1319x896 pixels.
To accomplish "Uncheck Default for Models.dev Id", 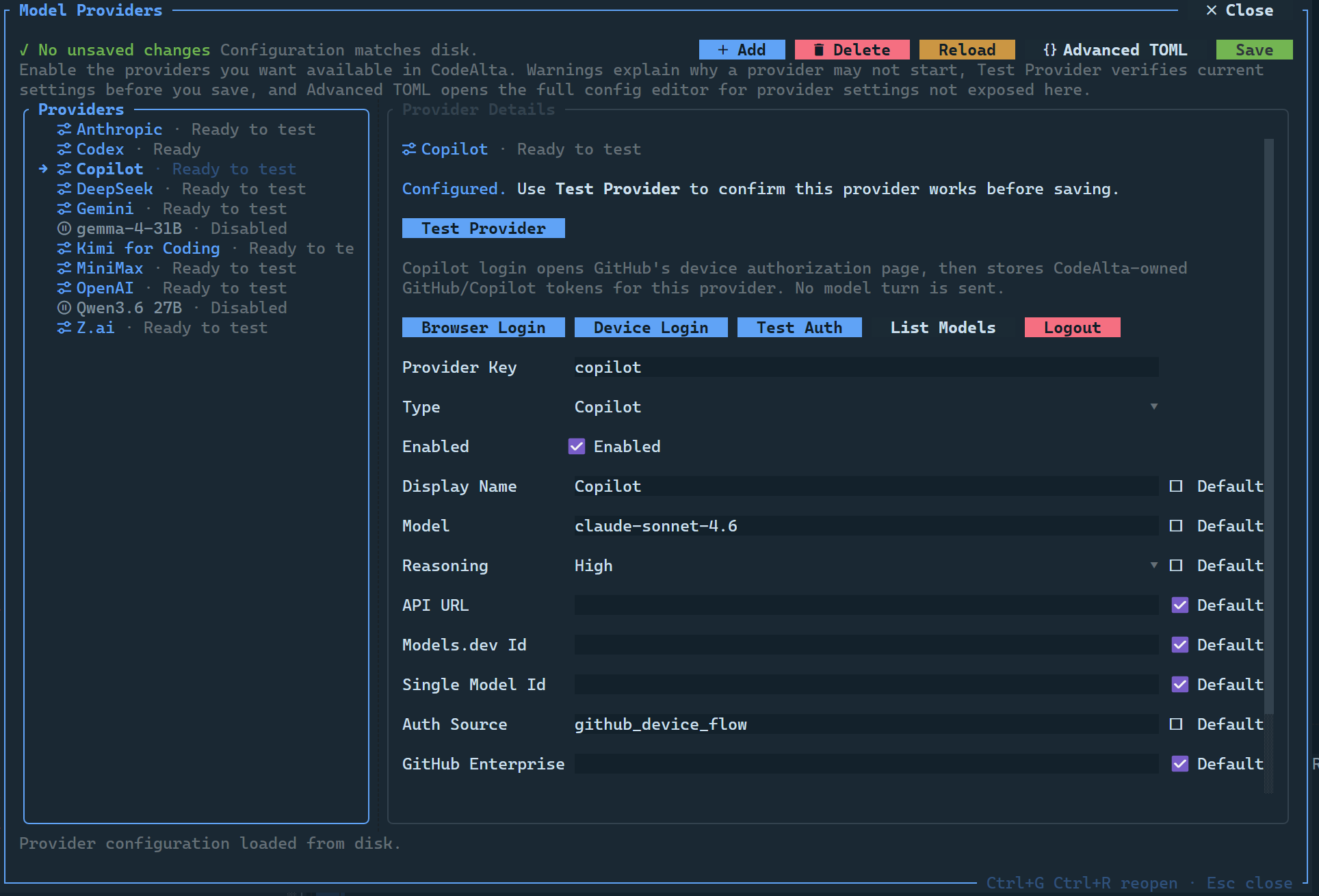I will point(1180,645).
